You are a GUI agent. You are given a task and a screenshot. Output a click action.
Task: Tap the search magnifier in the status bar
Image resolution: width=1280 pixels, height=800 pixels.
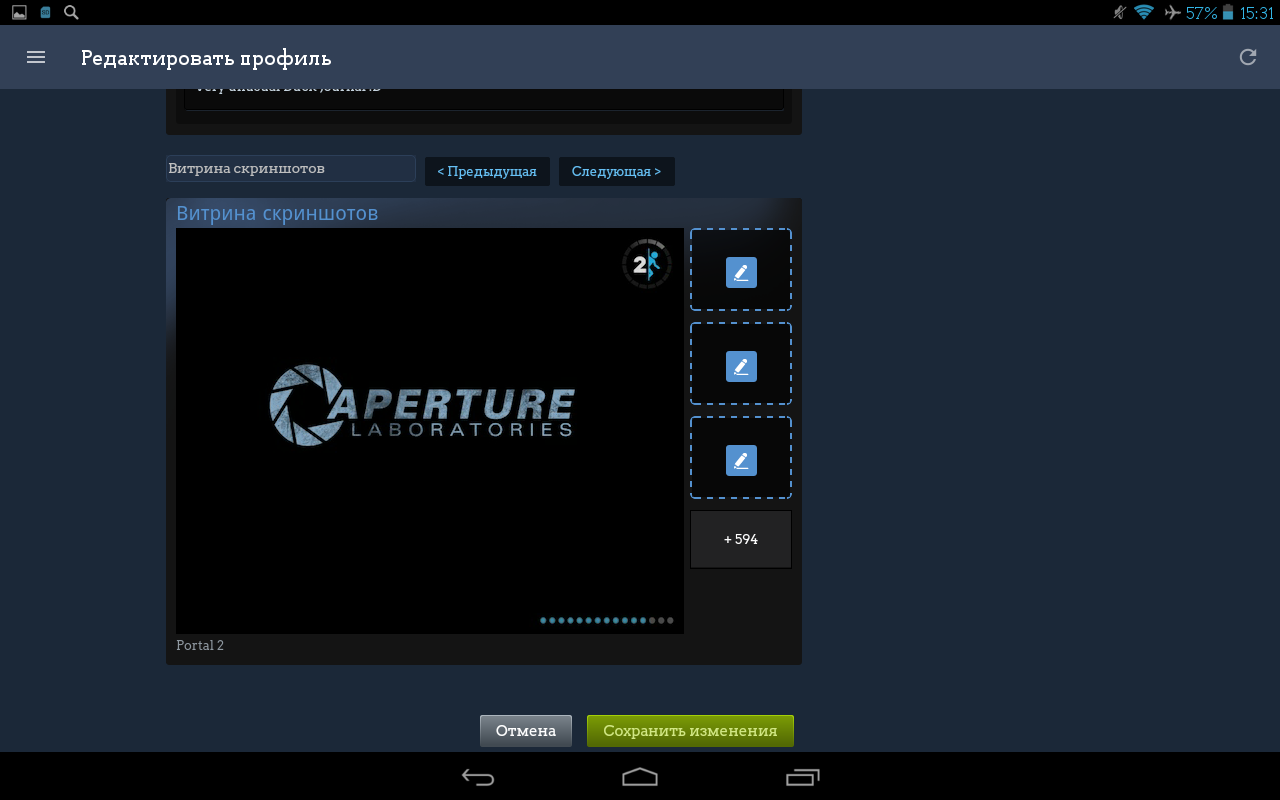tap(71, 12)
